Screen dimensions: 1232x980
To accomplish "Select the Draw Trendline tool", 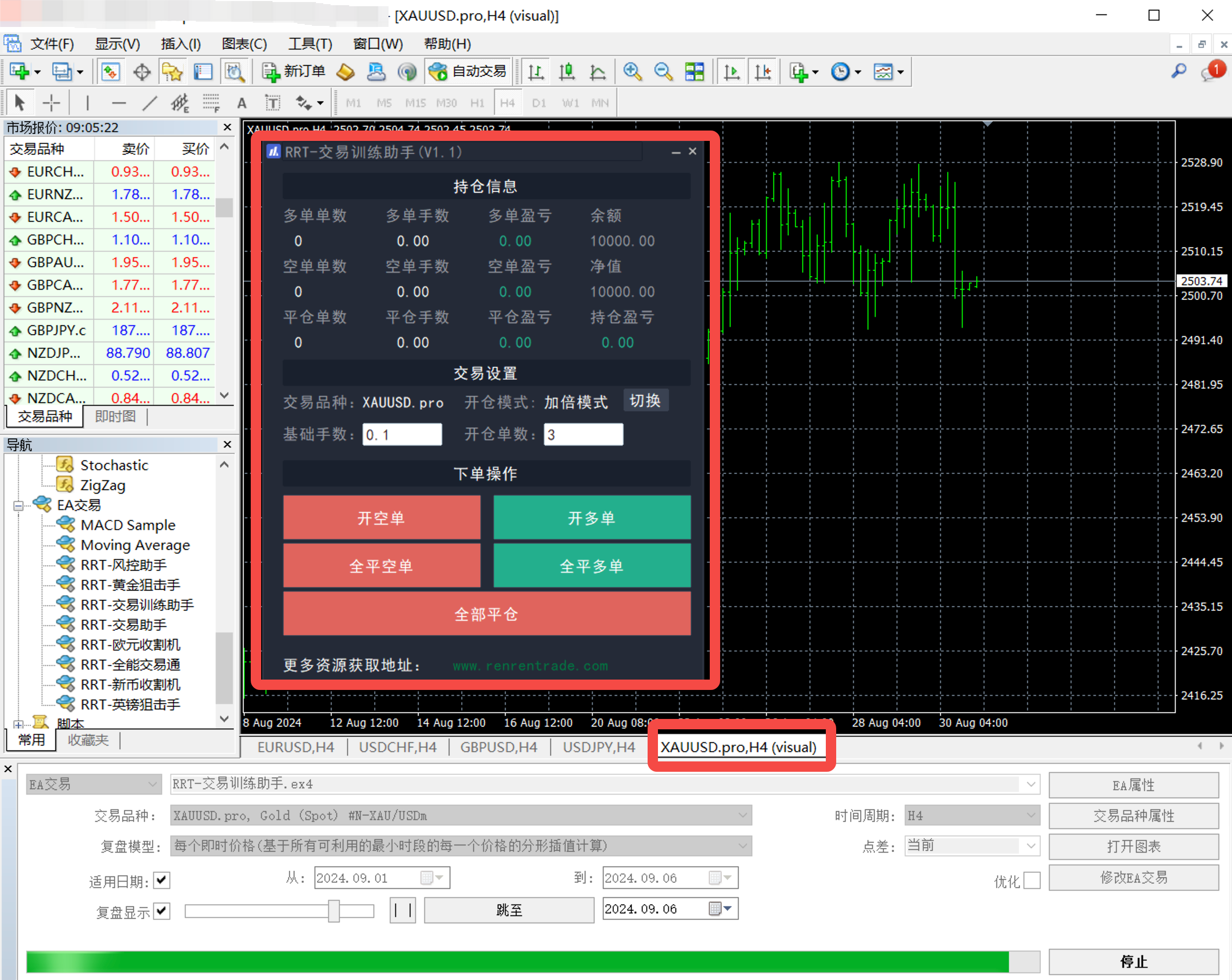I will [150, 103].
